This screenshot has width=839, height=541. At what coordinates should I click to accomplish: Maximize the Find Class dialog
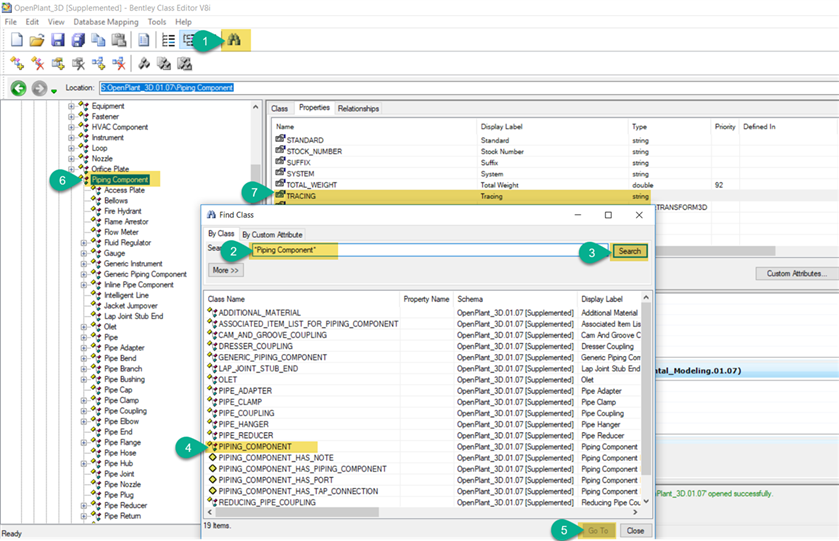(608, 215)
